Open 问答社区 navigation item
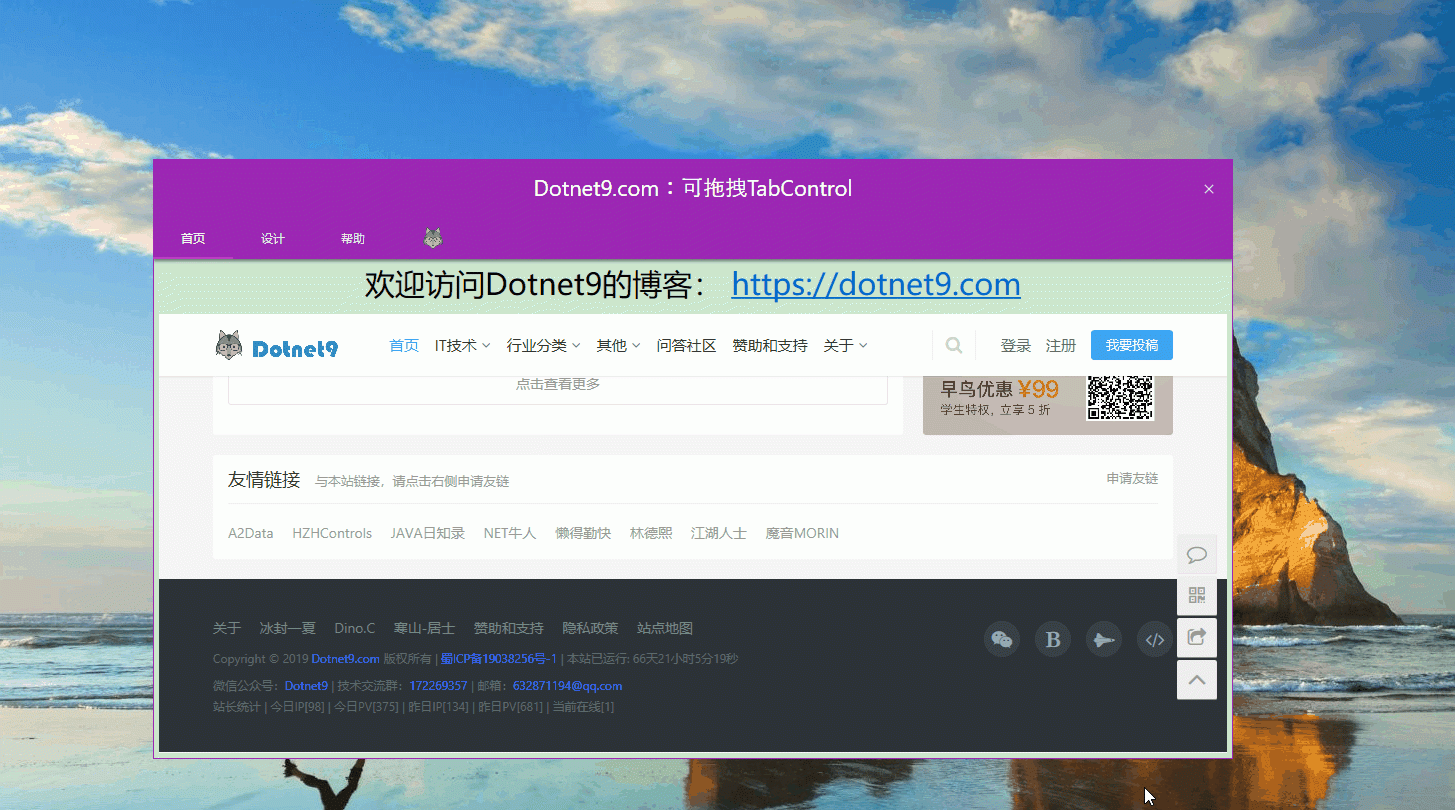This screenshot has height=810, width=1455. click(686, 345)
